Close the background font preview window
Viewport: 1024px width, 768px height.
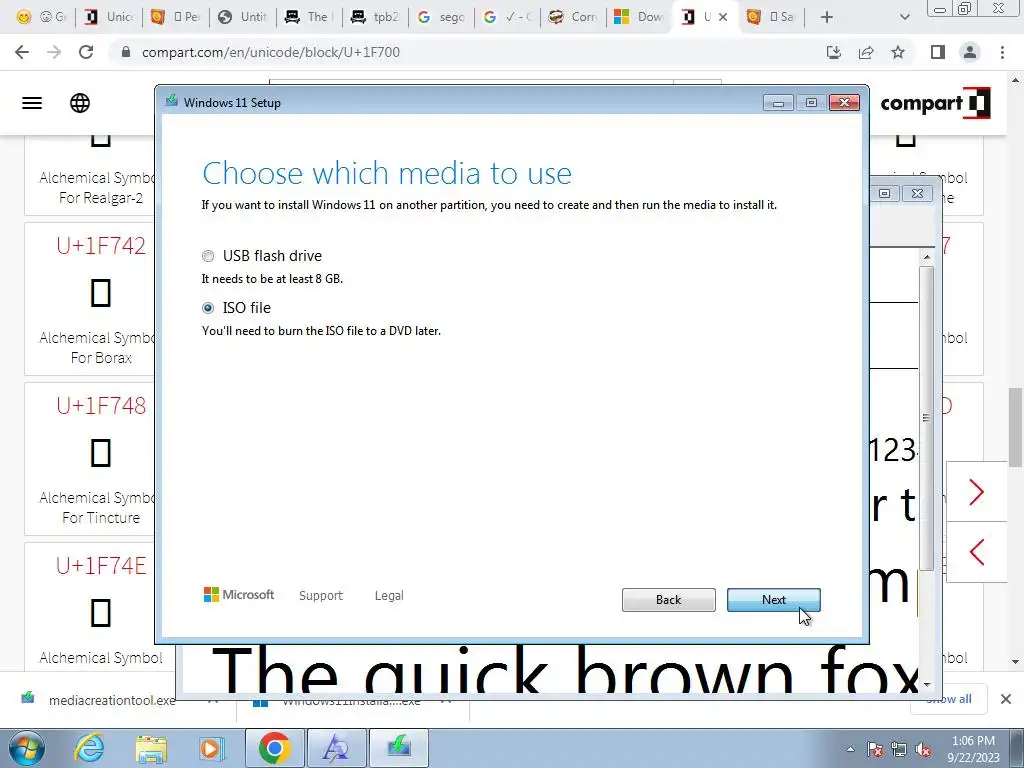coord(918,193)
